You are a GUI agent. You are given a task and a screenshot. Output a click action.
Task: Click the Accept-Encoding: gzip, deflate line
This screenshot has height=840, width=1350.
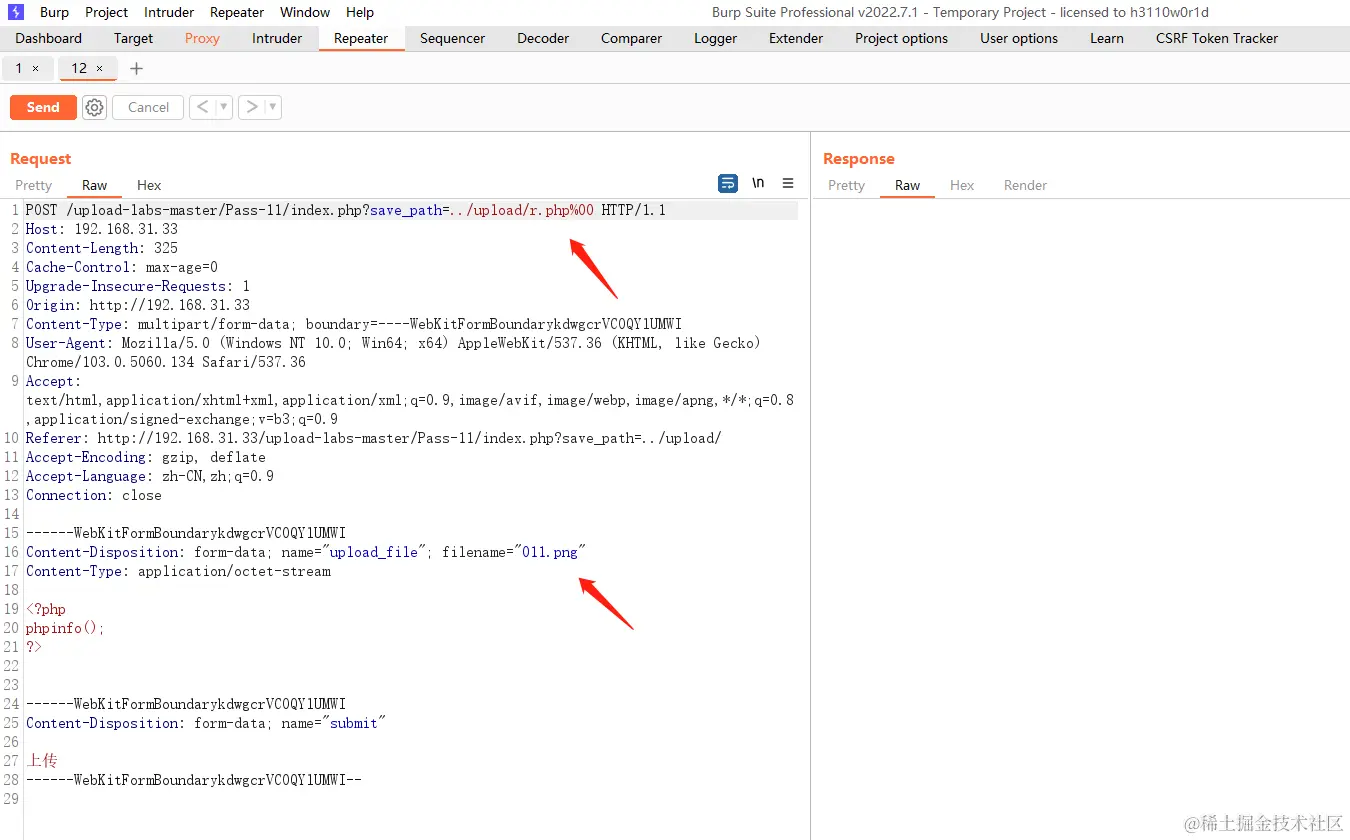146,457
